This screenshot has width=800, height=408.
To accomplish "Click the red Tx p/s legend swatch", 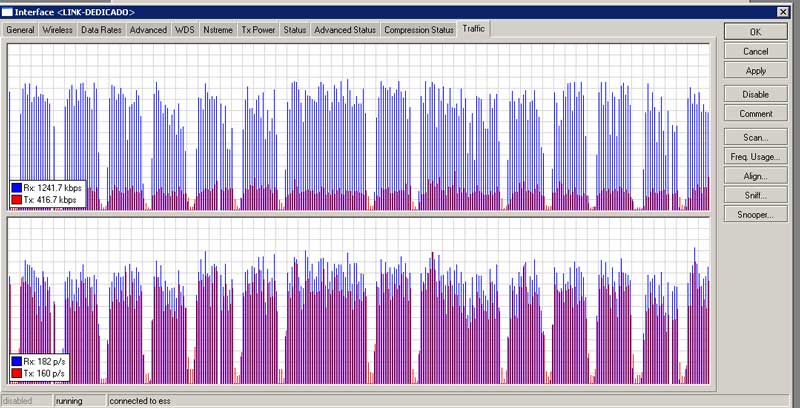I will [16, 374].
